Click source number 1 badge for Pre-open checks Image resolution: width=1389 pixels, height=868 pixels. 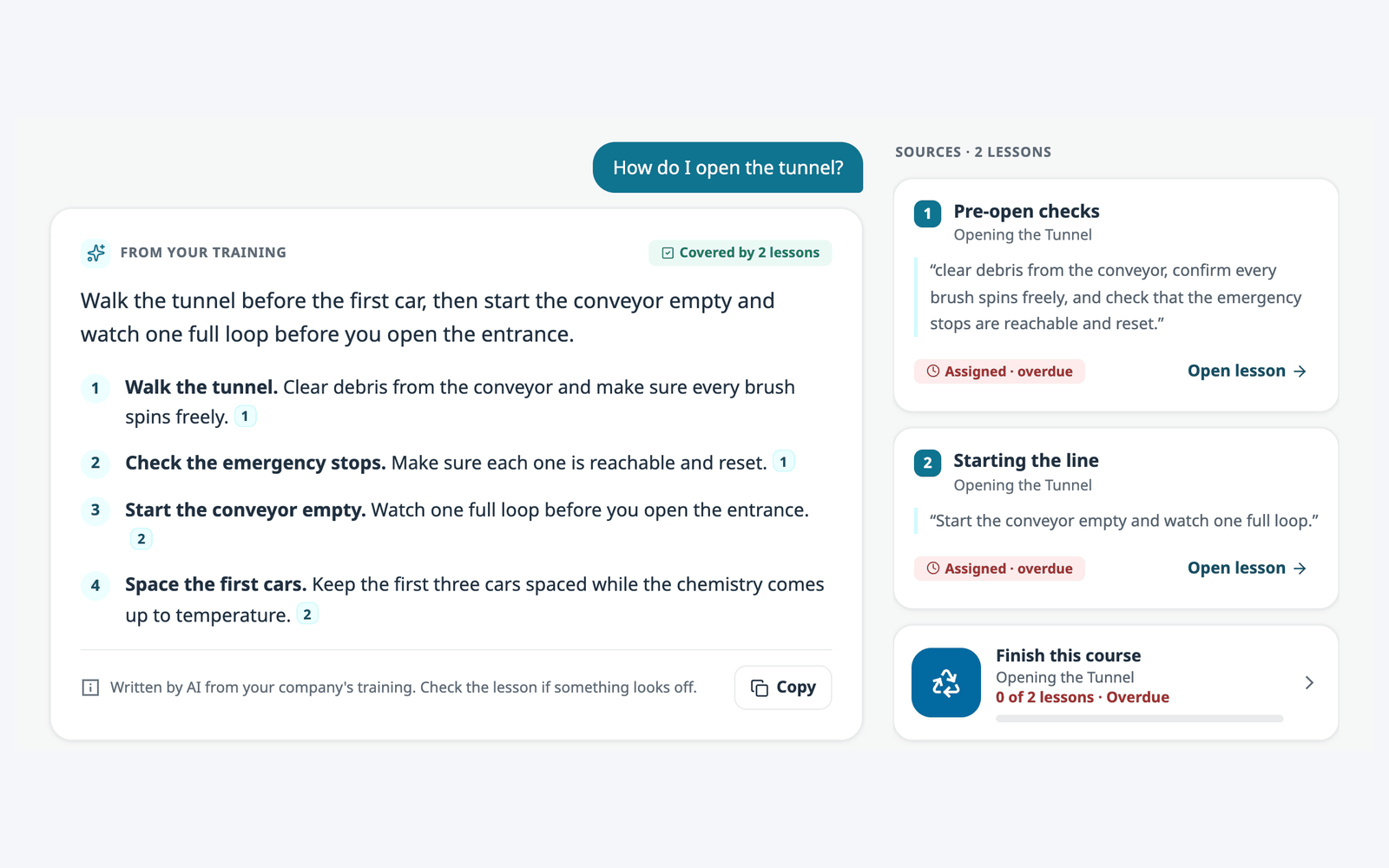click(927, 214)
